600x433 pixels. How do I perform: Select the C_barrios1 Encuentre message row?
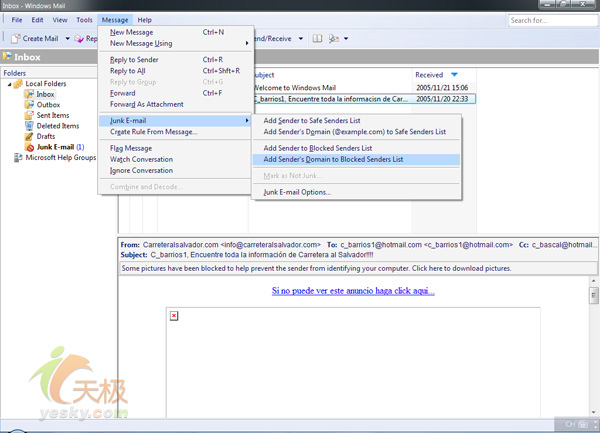(364, 99)
